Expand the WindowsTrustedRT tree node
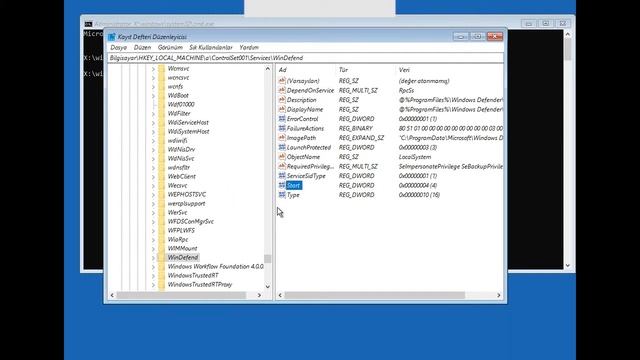The image size is (640, 360). click(x=153, y=276)
